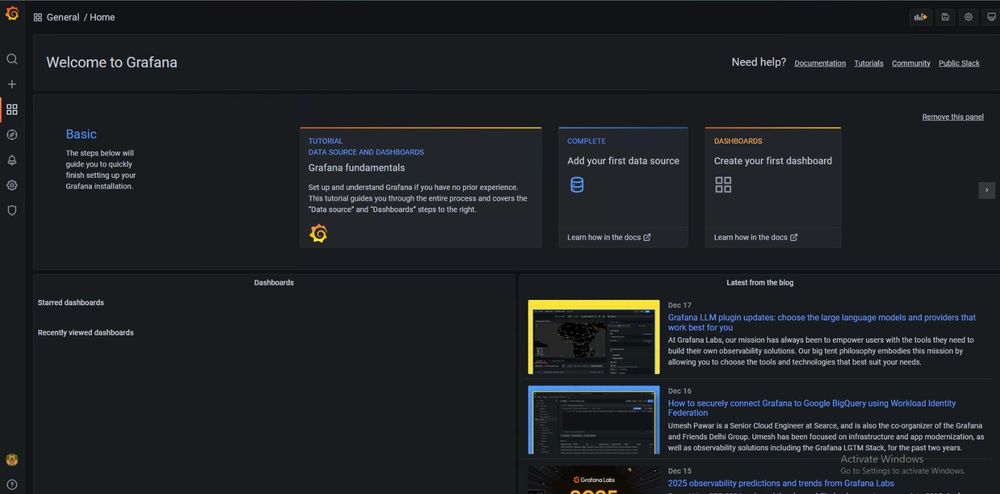Click the Add panel icon in the top bar
This screenshot has height=494, width=1000.
(x=920, y=17)
